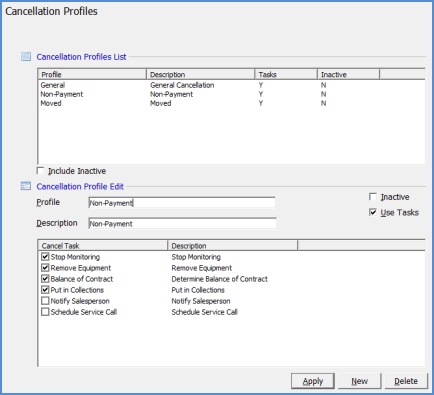
Task: Create a new profile with New button
Action: (359, 381)
